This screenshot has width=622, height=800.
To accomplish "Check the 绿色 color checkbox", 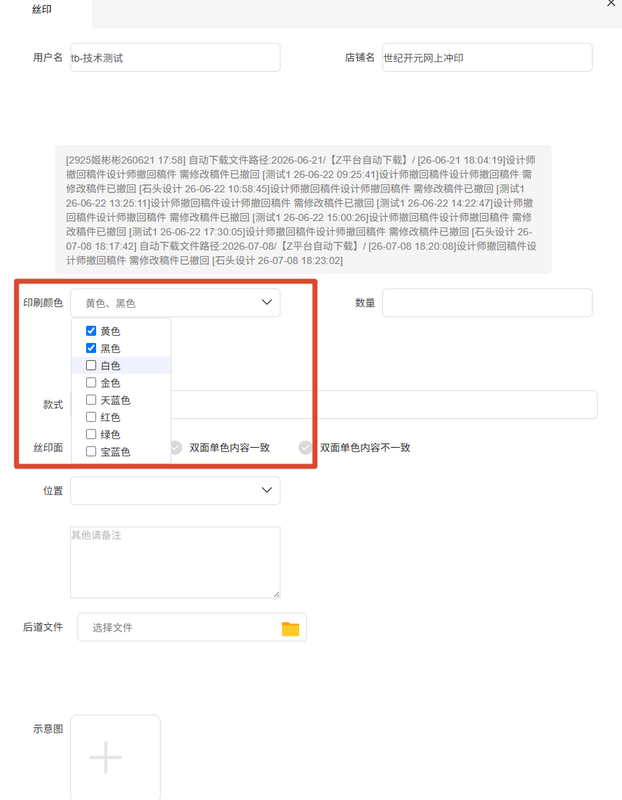I will (91, 434).
